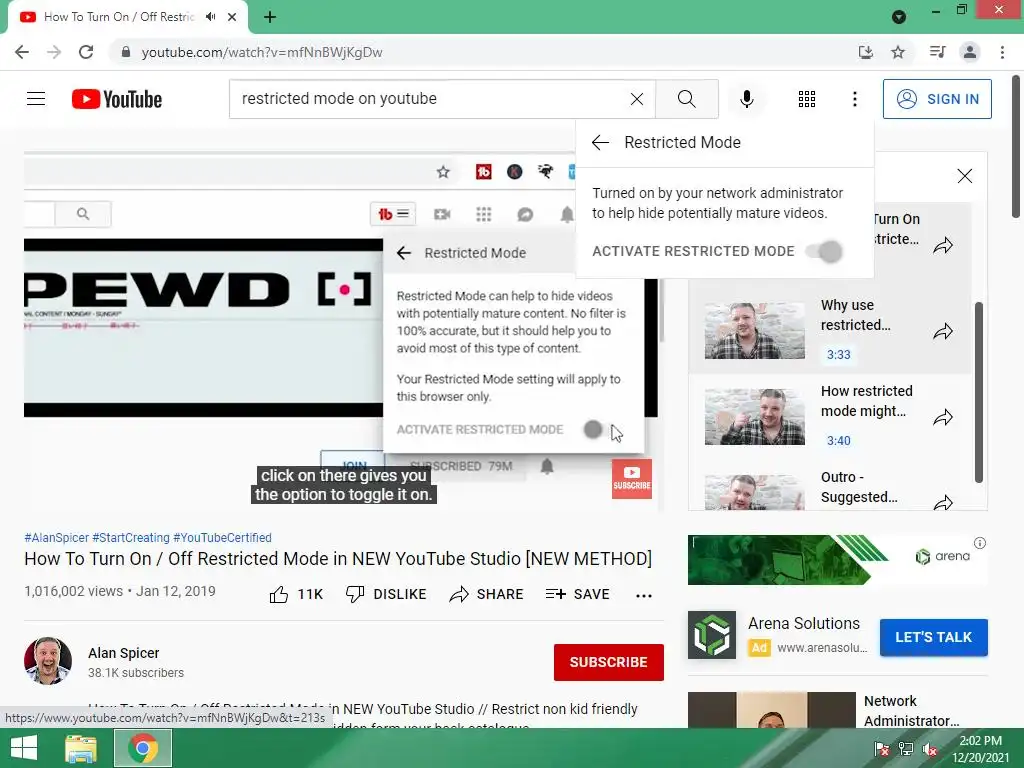Sign in to YouTube
The width and height of the screenshot is (1024, 768).
point(936,99)
